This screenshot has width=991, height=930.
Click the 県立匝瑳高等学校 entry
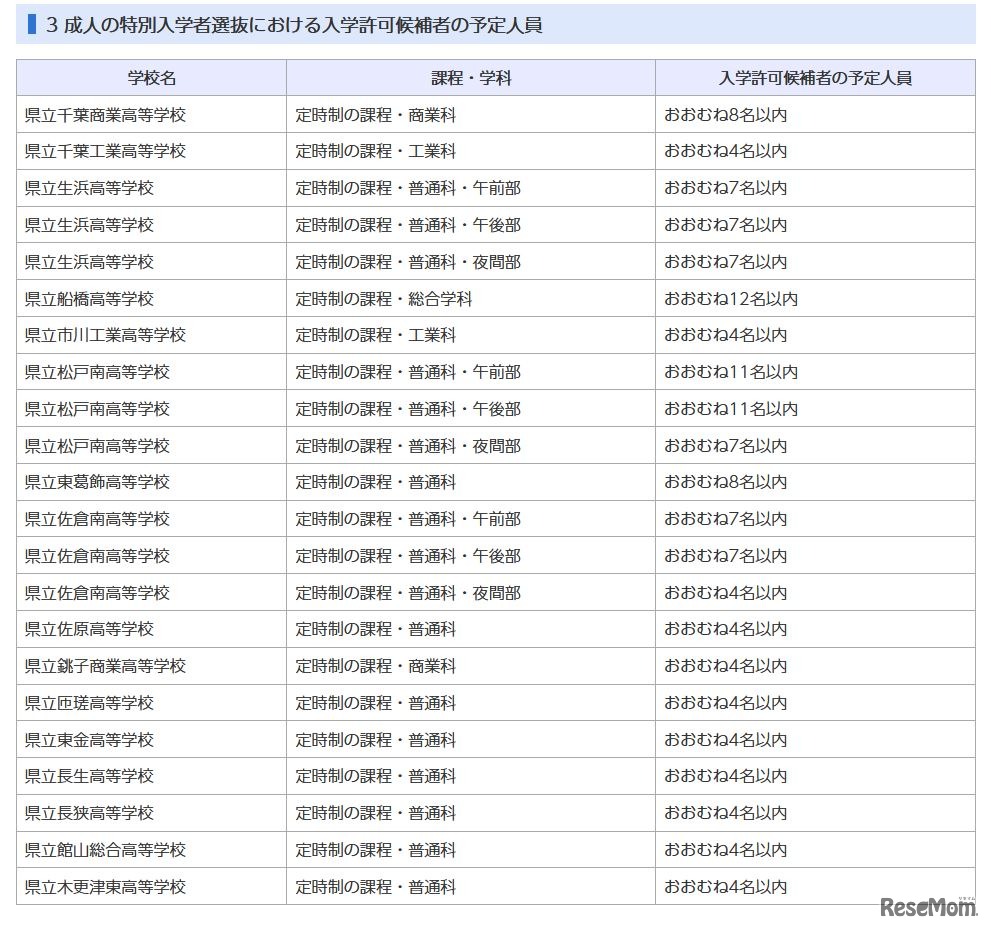coord(148,703)
